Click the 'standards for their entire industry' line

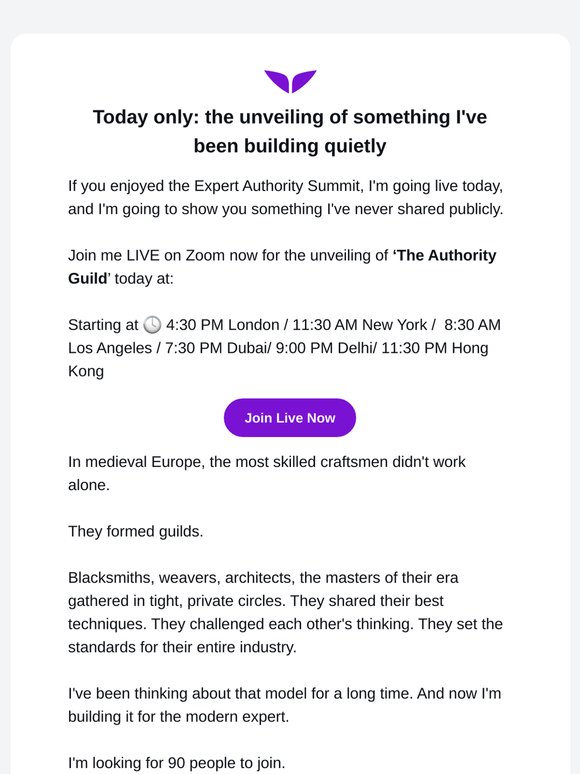coord(182,647)
